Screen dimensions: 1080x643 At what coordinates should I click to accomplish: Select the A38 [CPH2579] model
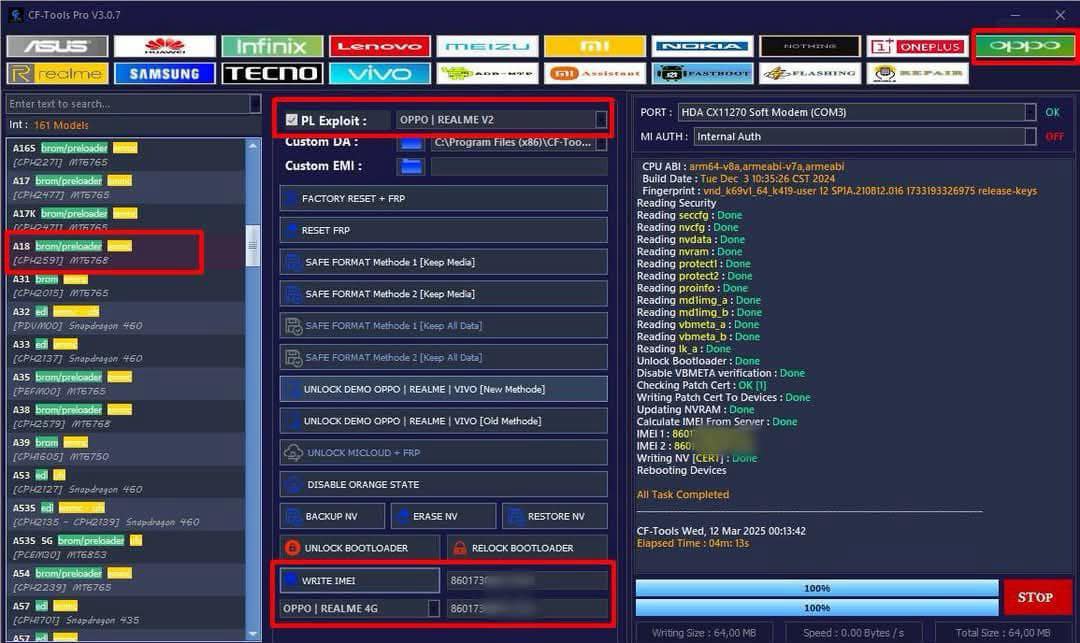[126, 417]
